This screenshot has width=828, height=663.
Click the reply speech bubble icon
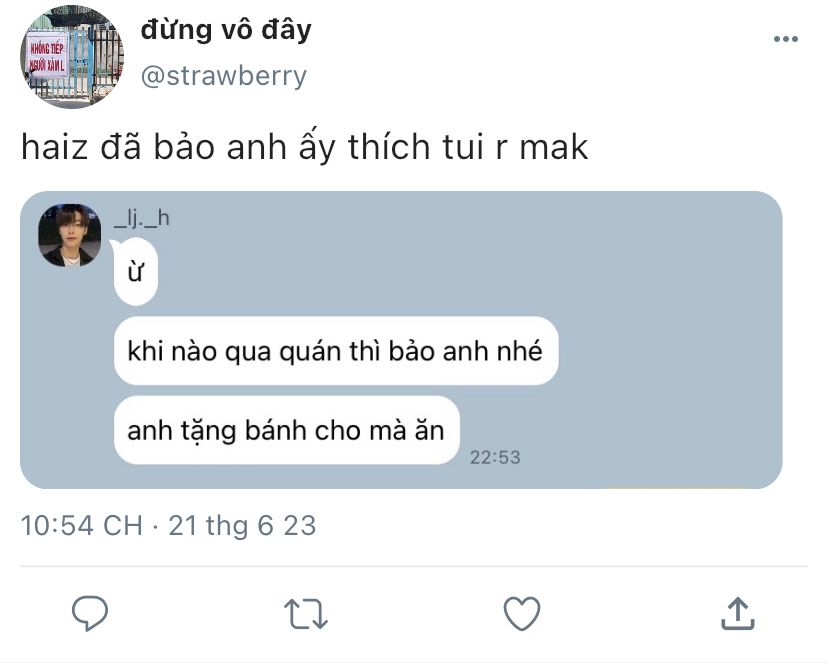[x=90, y=613]
